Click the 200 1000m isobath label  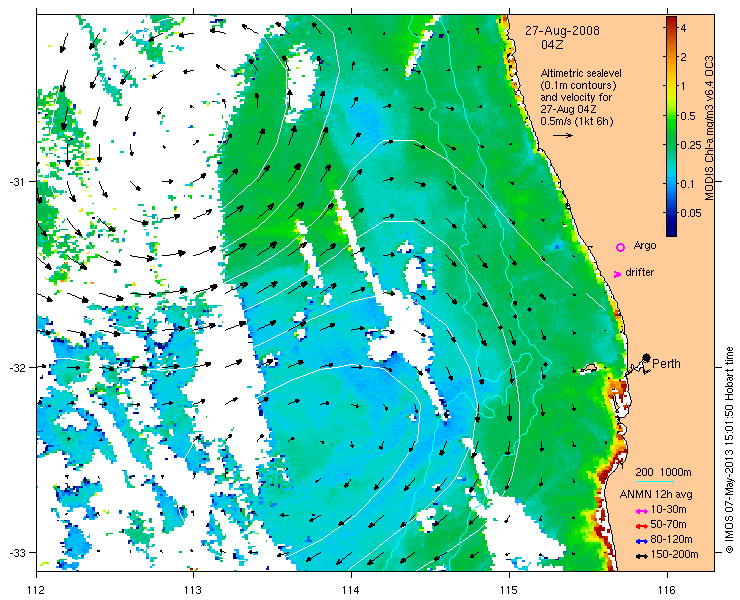coord(664,473)
